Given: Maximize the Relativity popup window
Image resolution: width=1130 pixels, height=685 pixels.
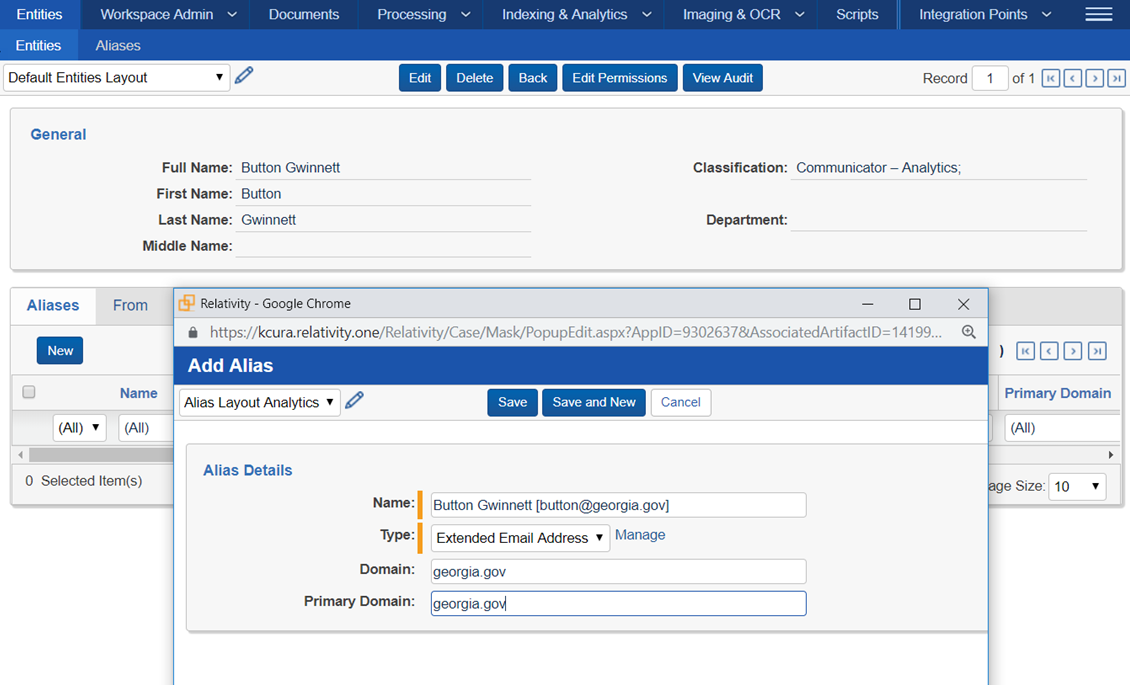Looking at the screenshot, I should [915, 304].
